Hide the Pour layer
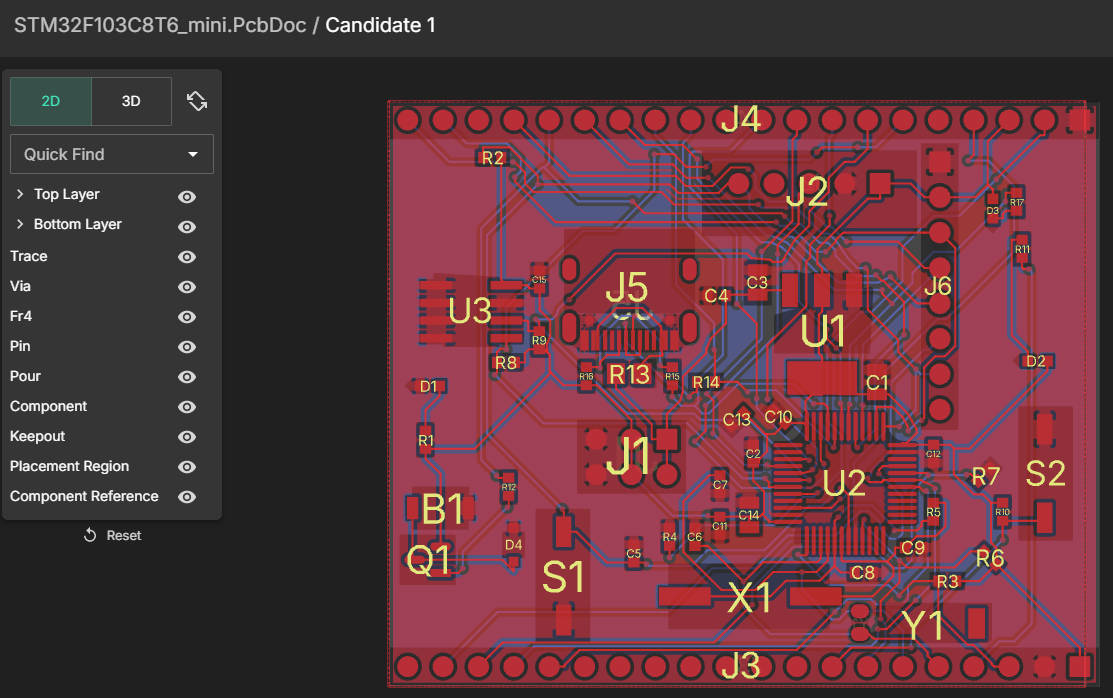1113x698 pixels. click(187, 376)
